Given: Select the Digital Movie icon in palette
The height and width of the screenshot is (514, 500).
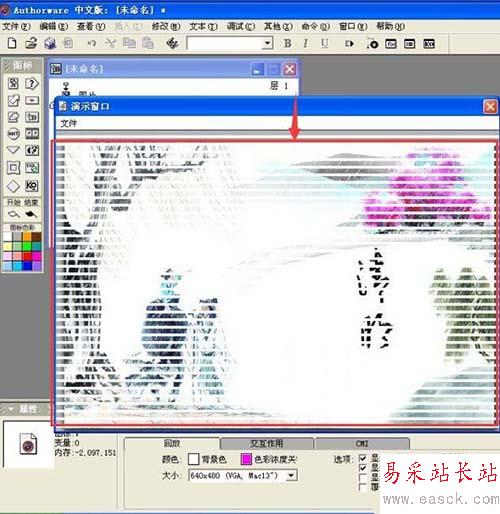Looking at the screenshot, I should [32, 134].
